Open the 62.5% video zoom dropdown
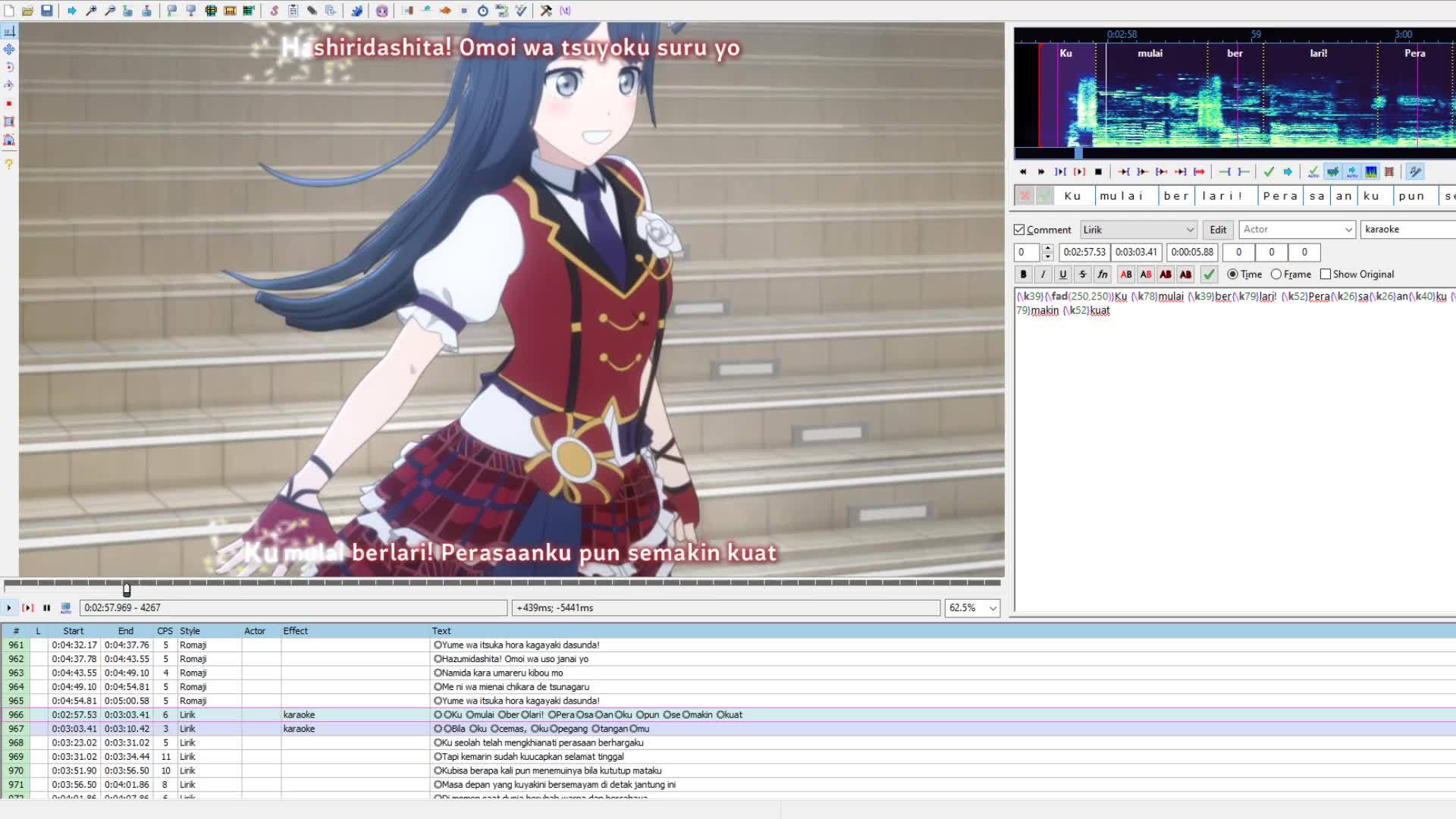 [x=972, y=607]
